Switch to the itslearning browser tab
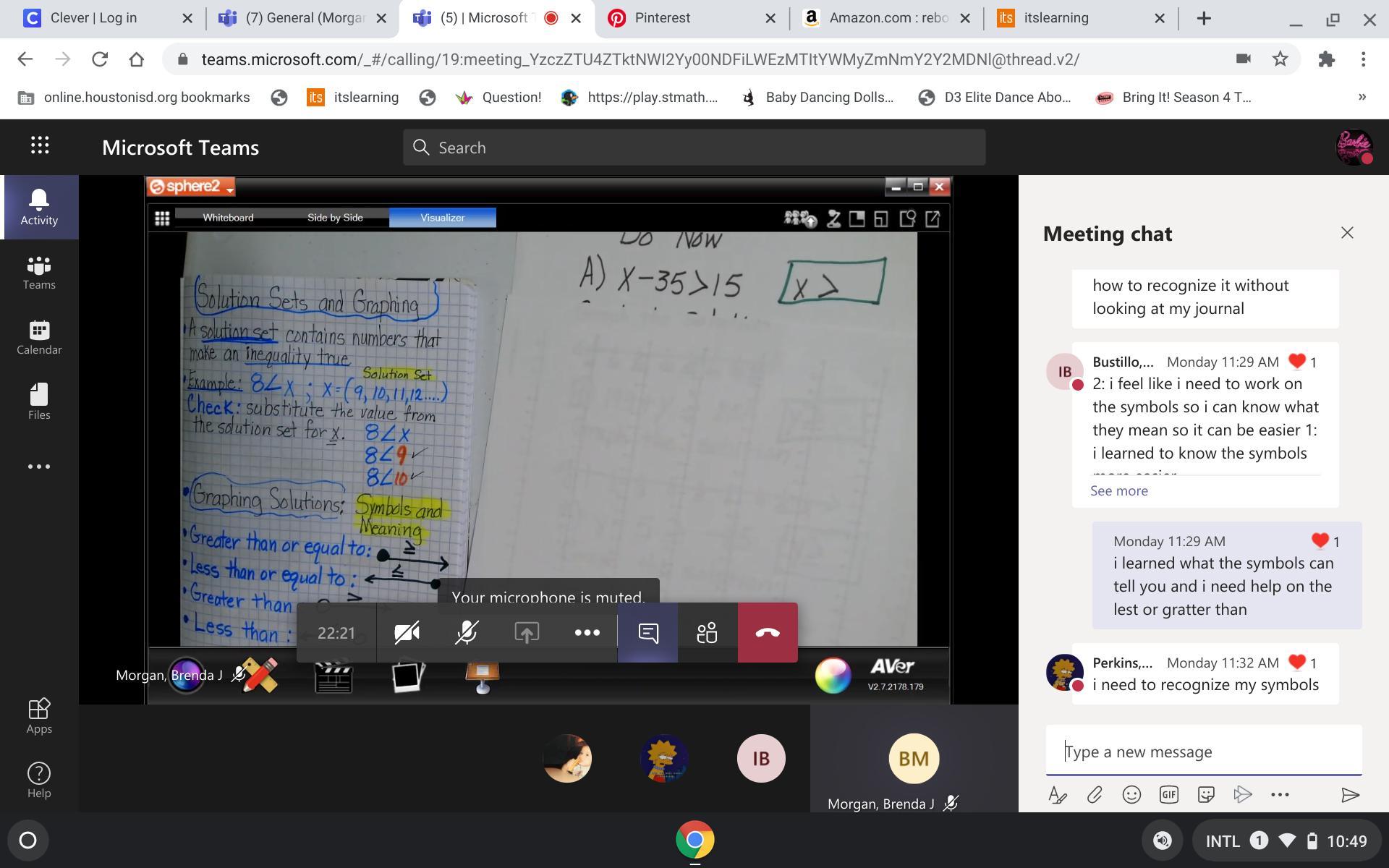1389x868 pixels. click(1056, 18)
